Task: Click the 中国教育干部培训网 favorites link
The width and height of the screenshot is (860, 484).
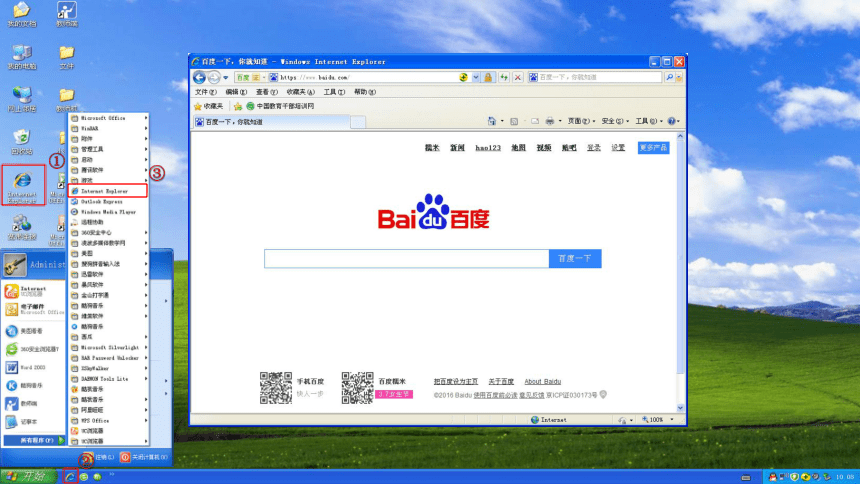Action: click(x=280, y=106)
